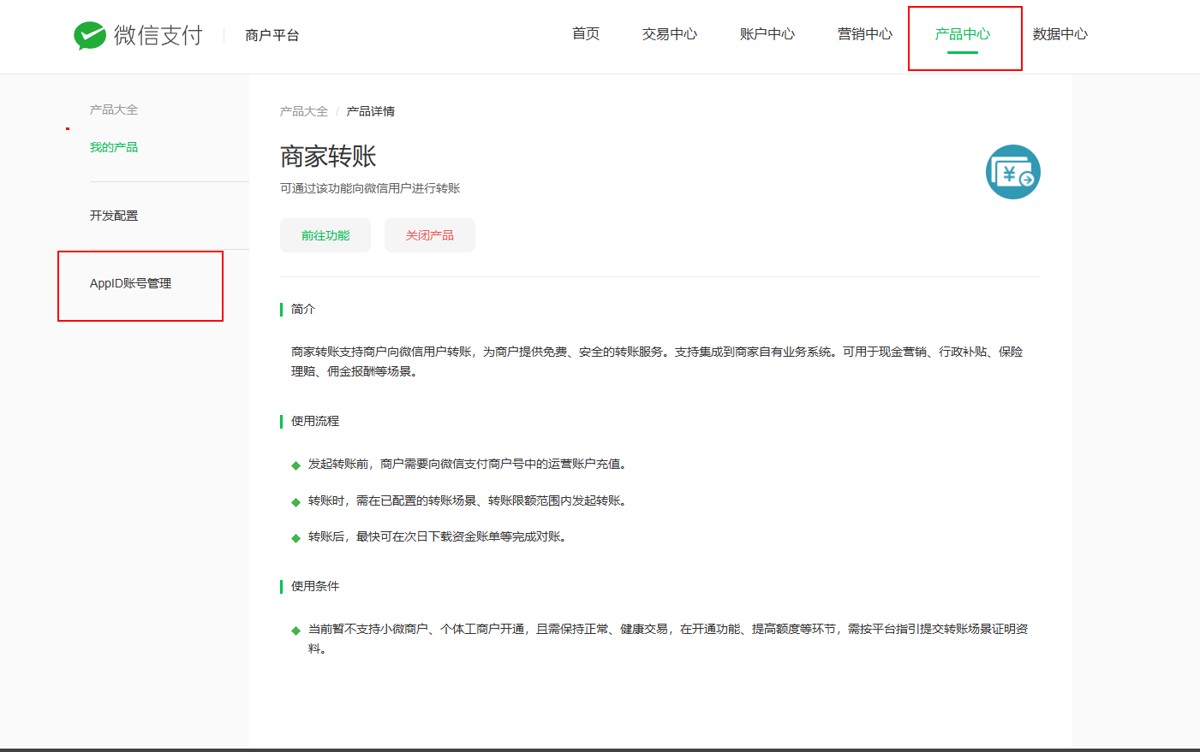Image resolution: width=1200 pixels, height=752 pixels.
Task: Click the bullet starting with 转账后
Action: (x=437, y=537)
